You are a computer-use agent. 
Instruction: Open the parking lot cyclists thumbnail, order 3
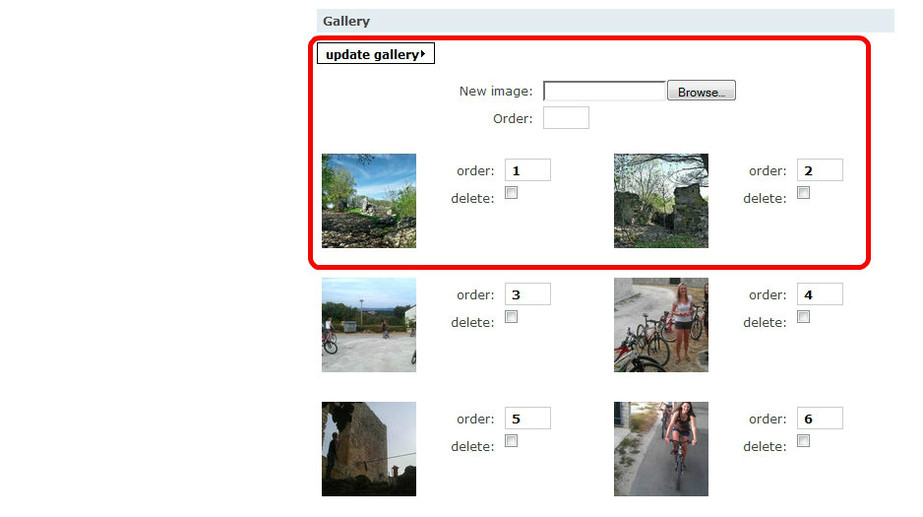(x=368, y=325)
